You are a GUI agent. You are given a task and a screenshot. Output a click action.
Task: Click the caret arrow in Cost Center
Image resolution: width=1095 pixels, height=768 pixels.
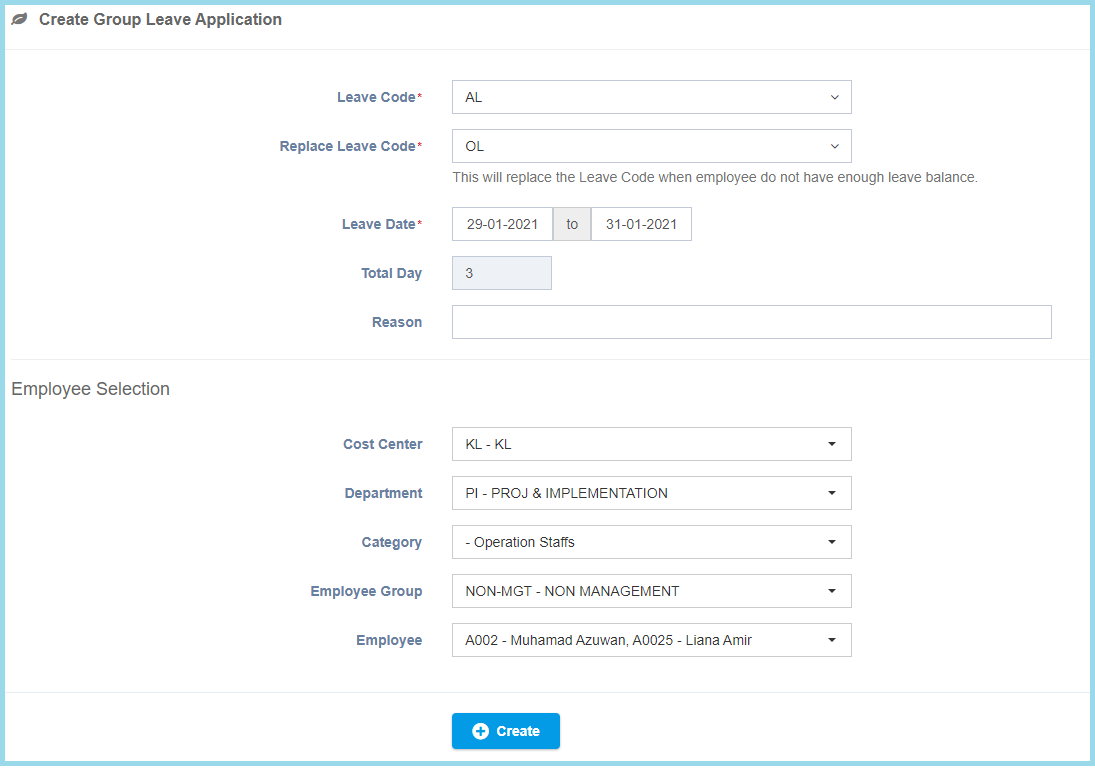point(832,444)
